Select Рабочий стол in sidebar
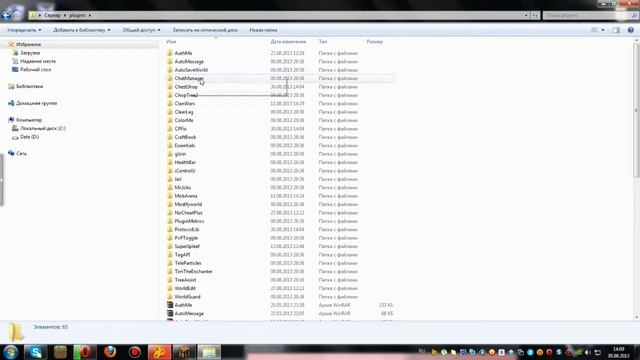This screenshot has width=640, height=360. coord(36,70)
